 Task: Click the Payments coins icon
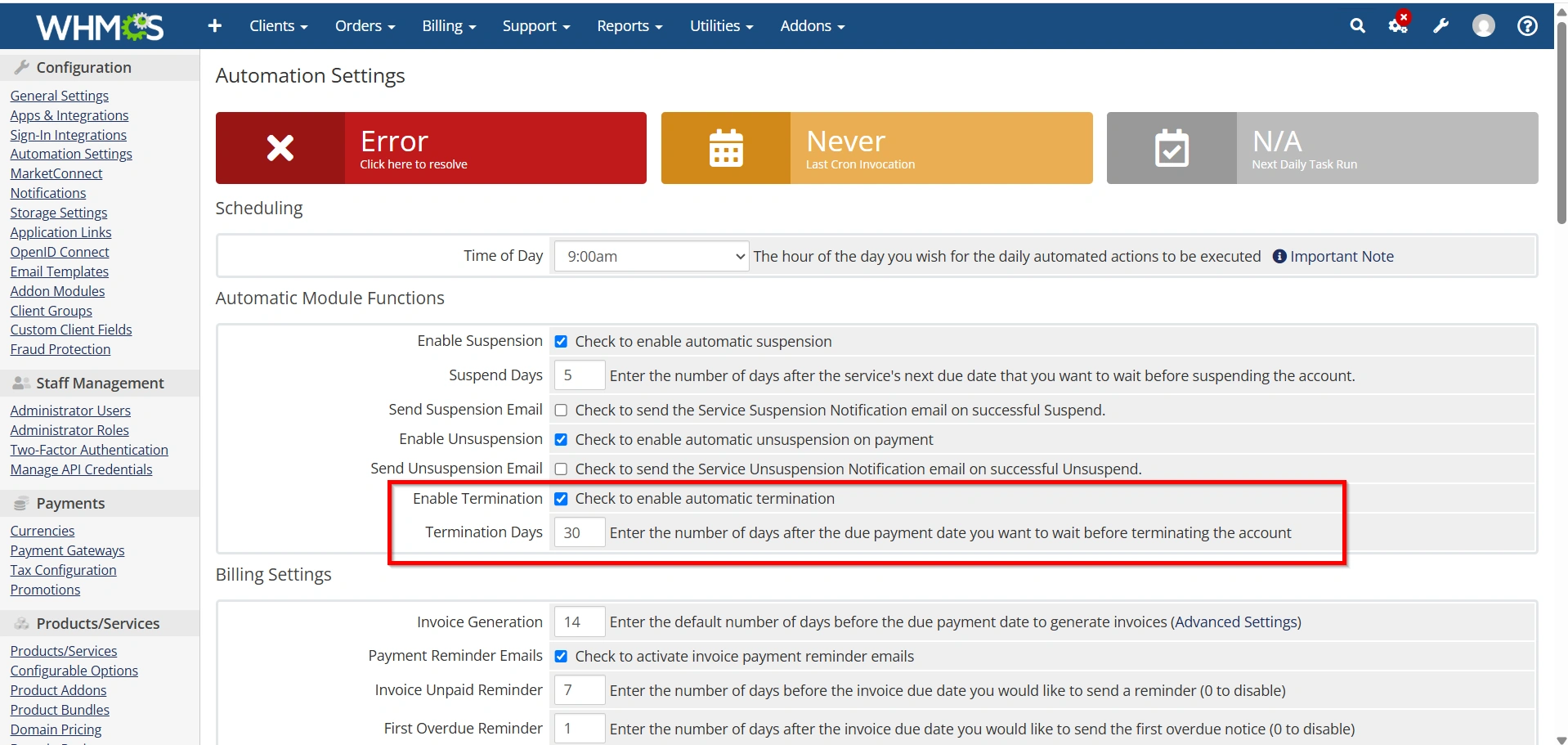point(21,504)
